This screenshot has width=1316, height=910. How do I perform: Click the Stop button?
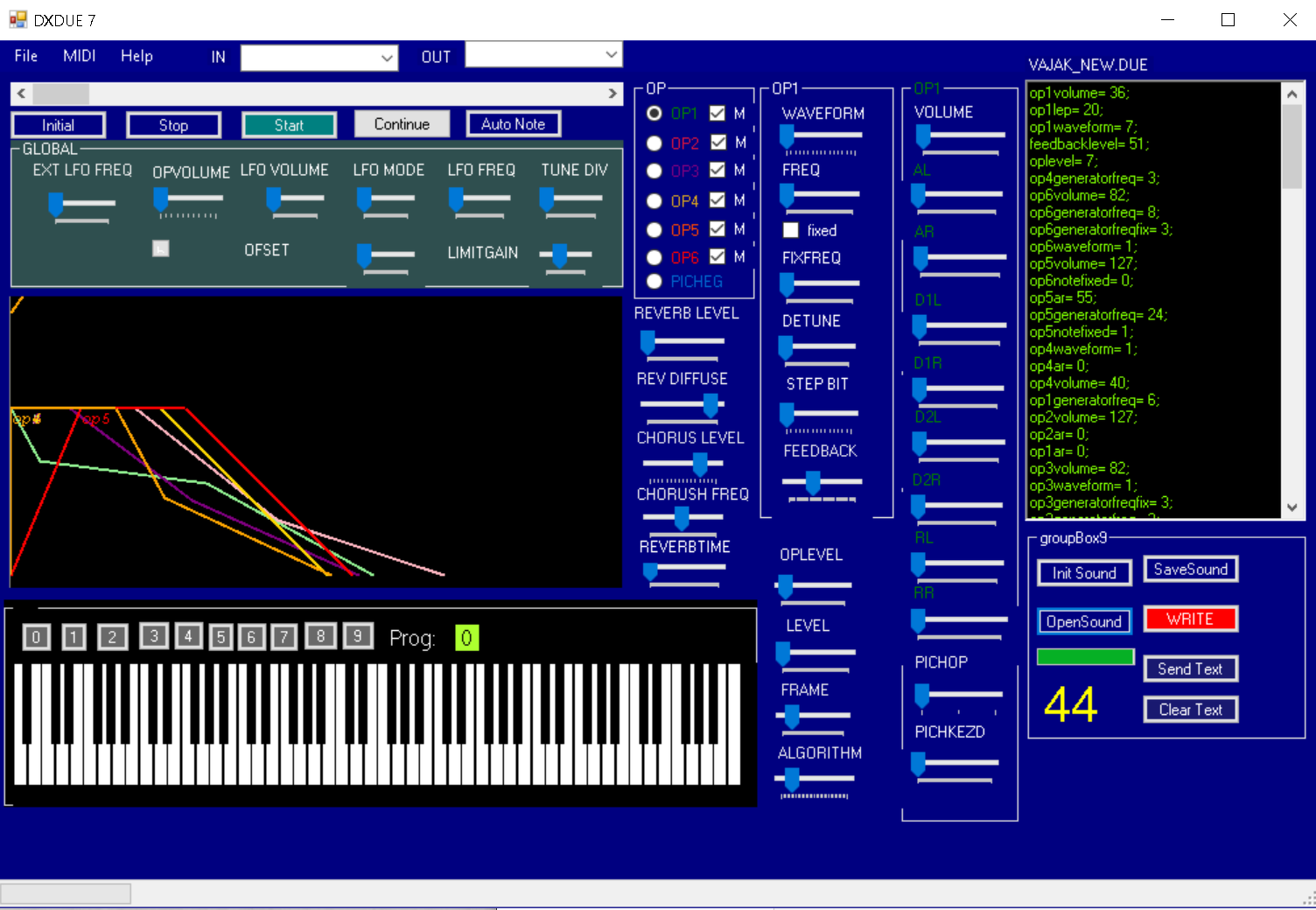click(x=173, y=125)
